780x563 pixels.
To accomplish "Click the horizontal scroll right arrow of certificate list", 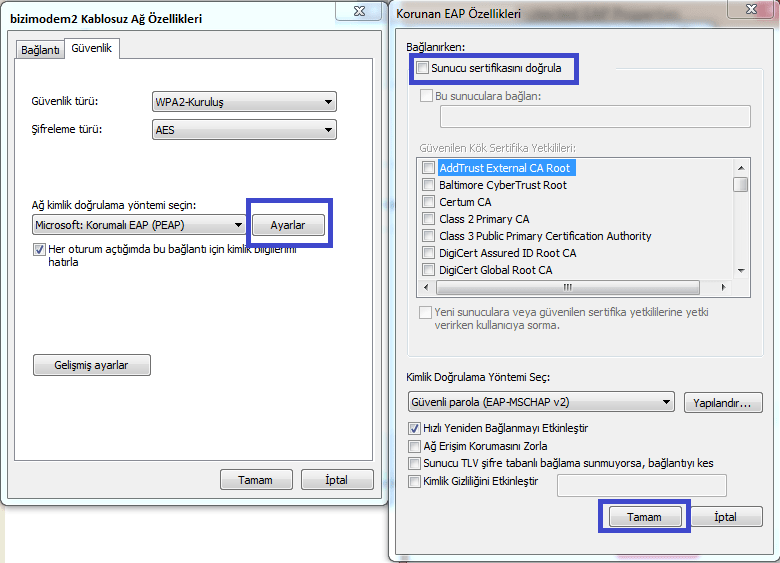I will (x=723, y=287).
